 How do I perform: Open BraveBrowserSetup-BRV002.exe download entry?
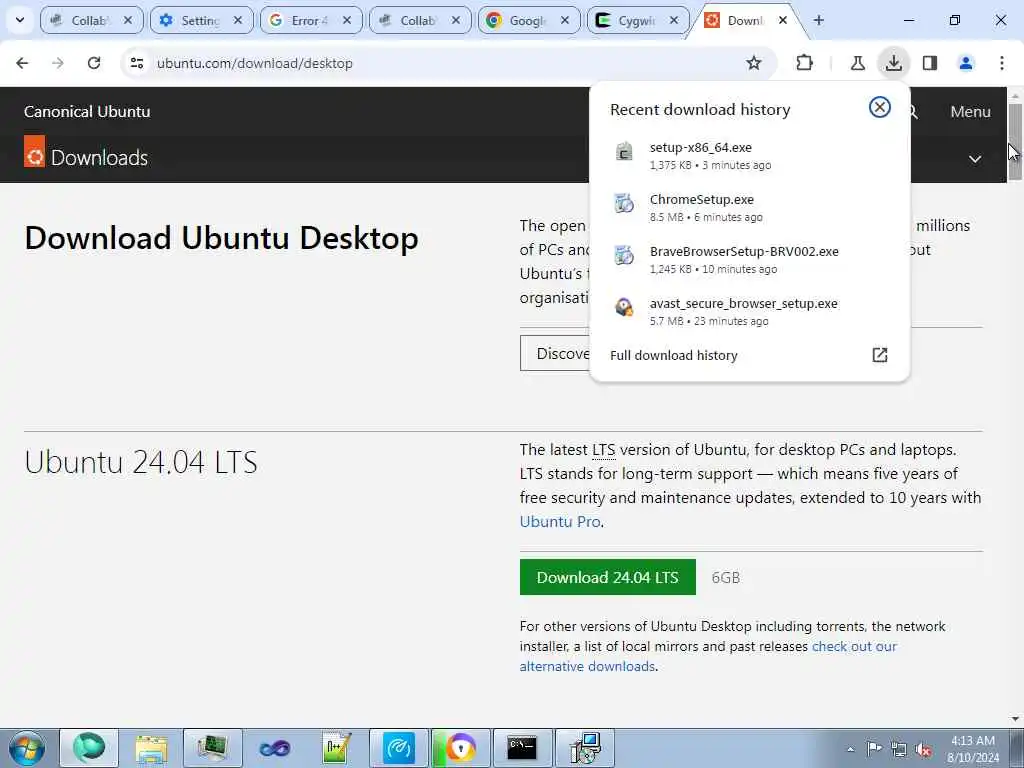[750, 259]
